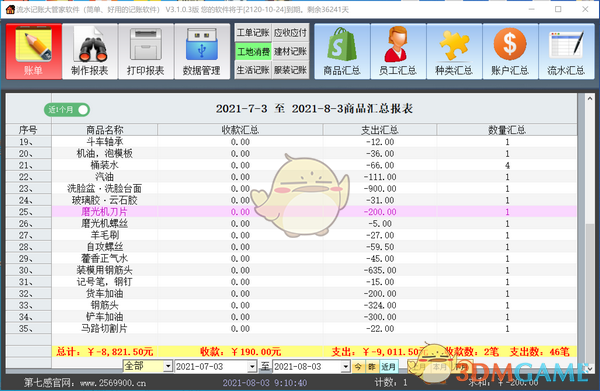
Task: Switch to 工单记账 ledger
Action: 253,33
